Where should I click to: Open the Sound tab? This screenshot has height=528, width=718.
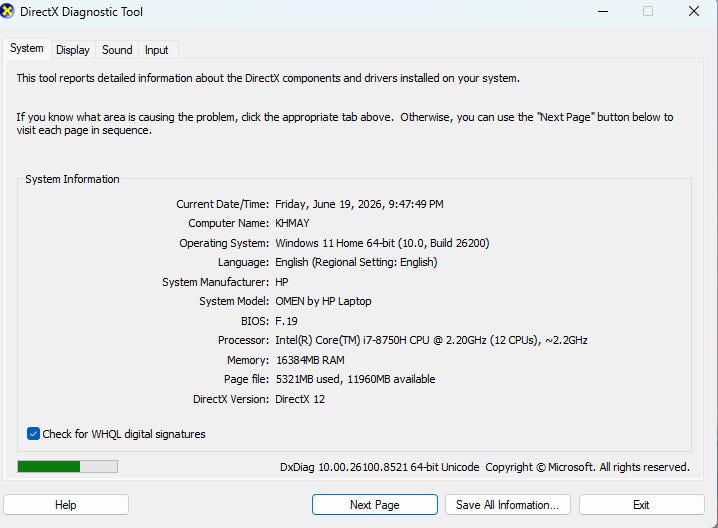click(117, 50)
